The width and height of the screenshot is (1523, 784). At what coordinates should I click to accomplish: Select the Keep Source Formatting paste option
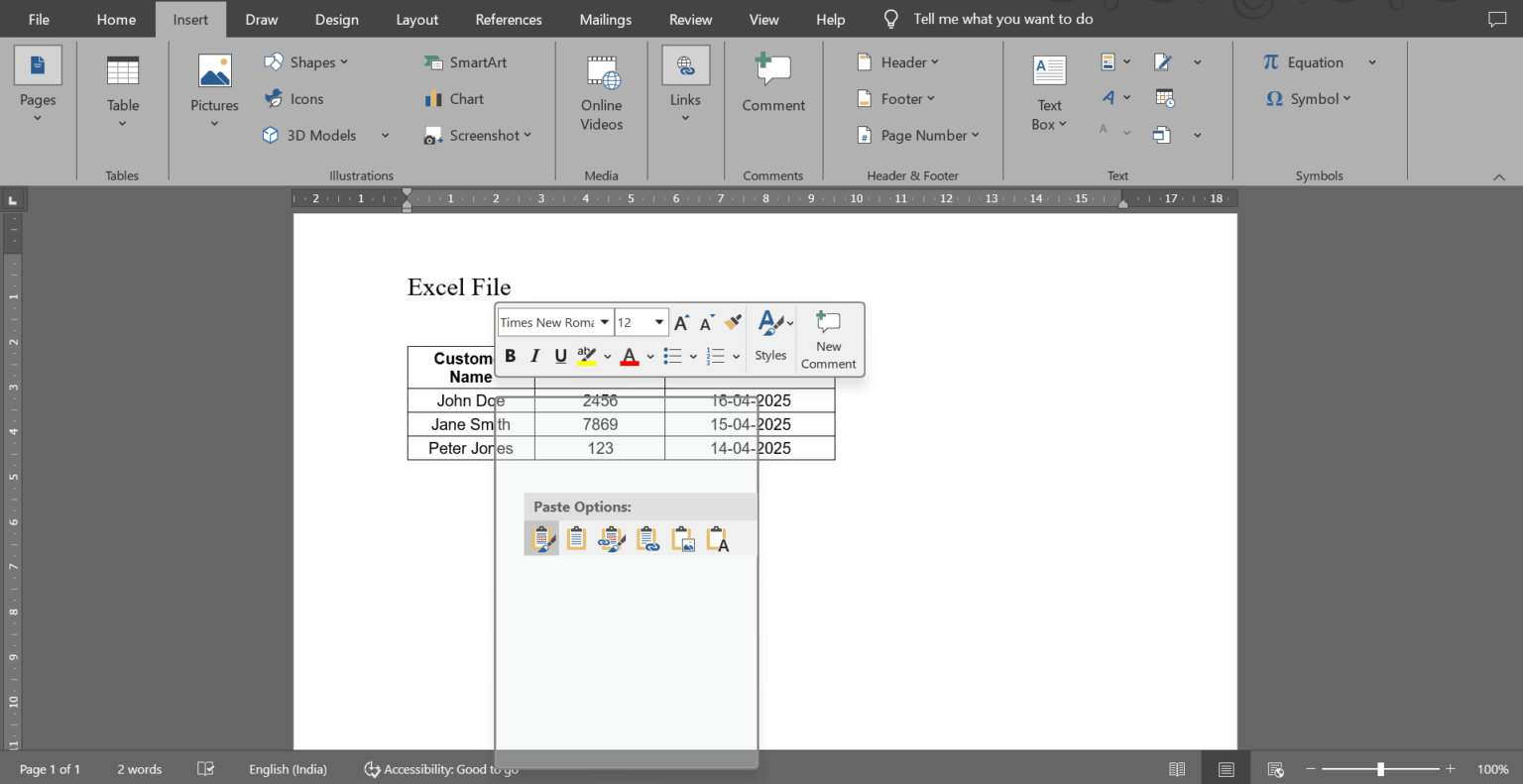(541, 538)
